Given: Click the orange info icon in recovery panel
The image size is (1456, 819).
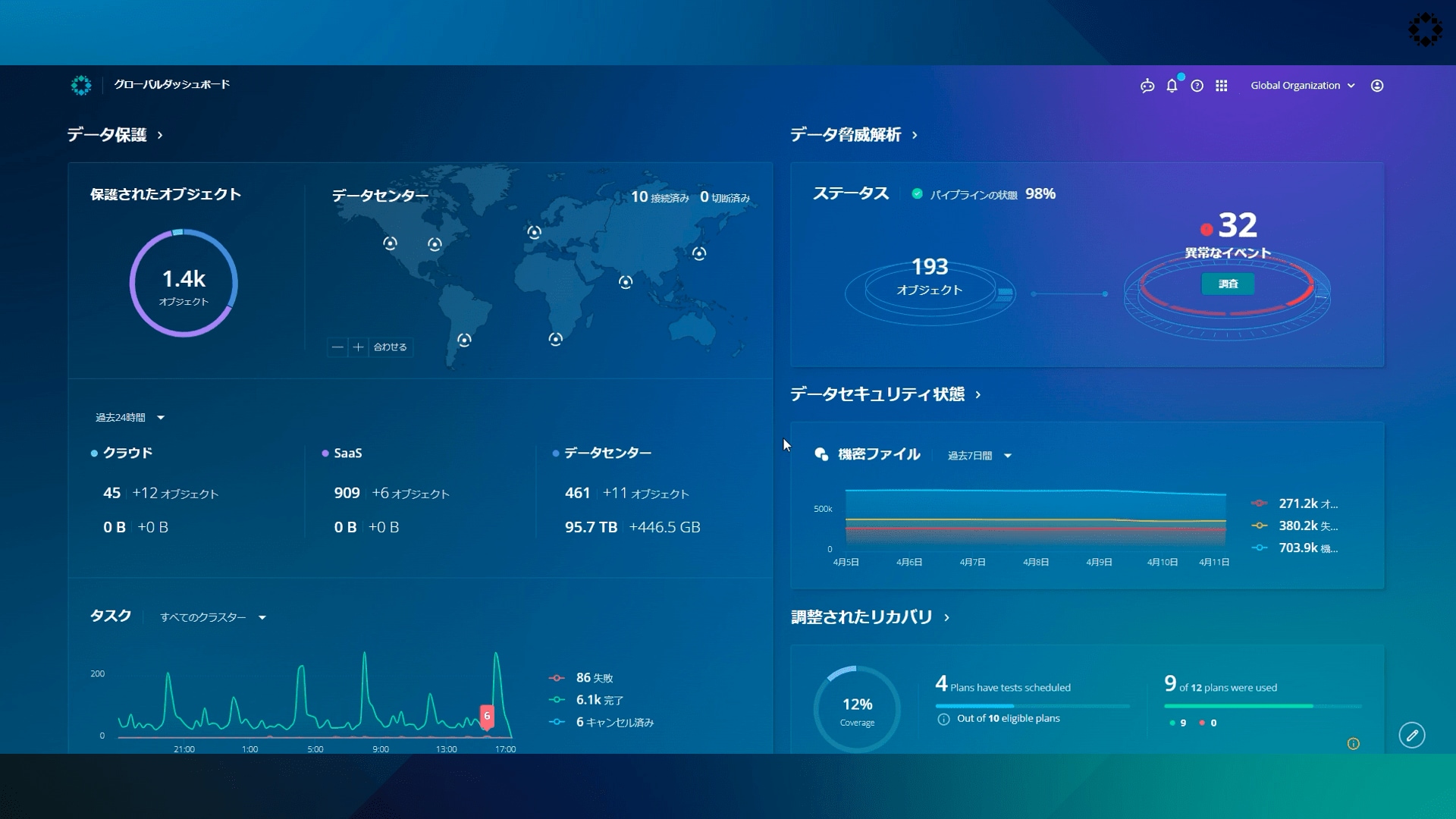Looking at the screenshot, I should pyautogui.click(x=1353, y=744).
